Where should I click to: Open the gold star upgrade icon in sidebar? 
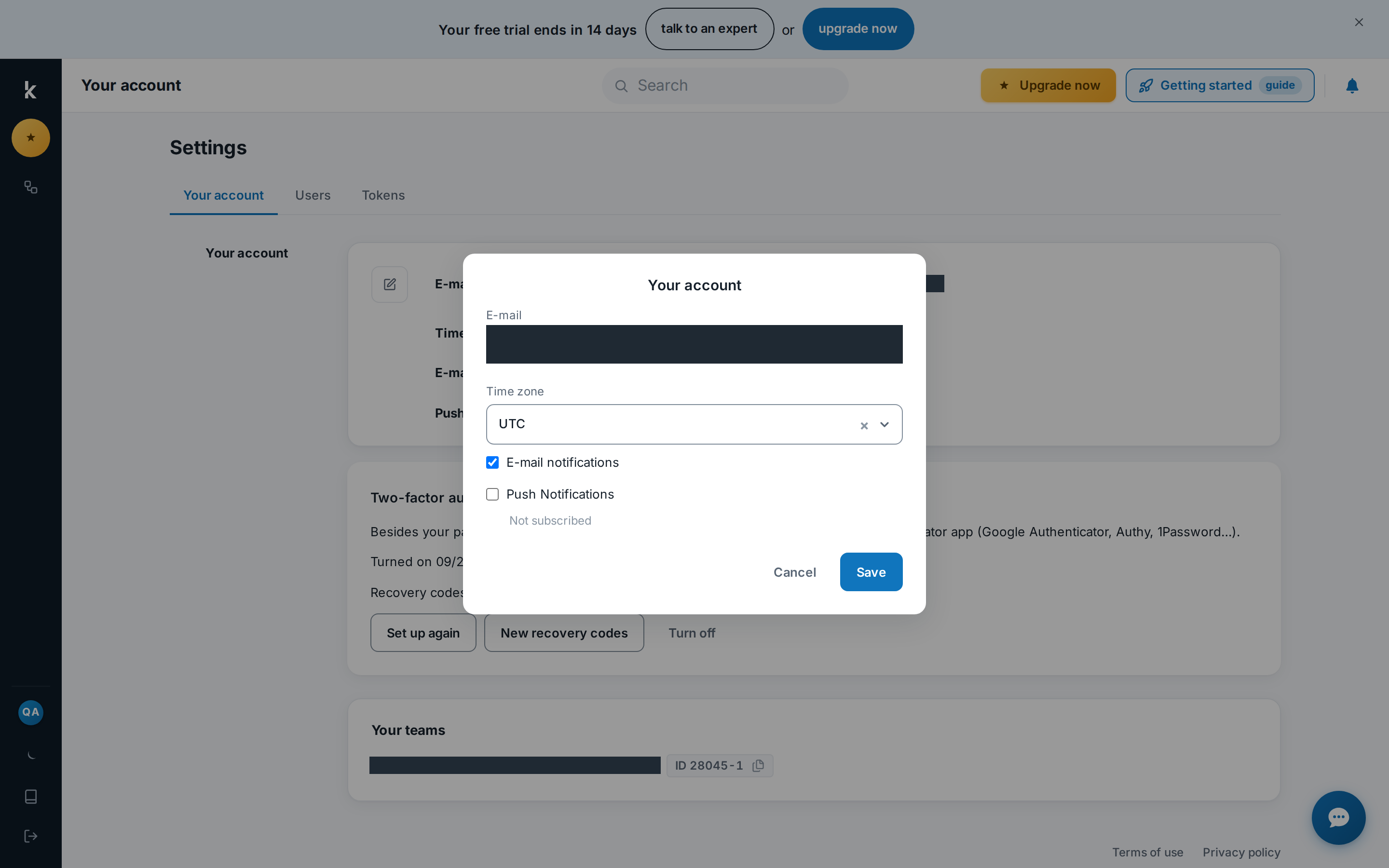point(30,138)
